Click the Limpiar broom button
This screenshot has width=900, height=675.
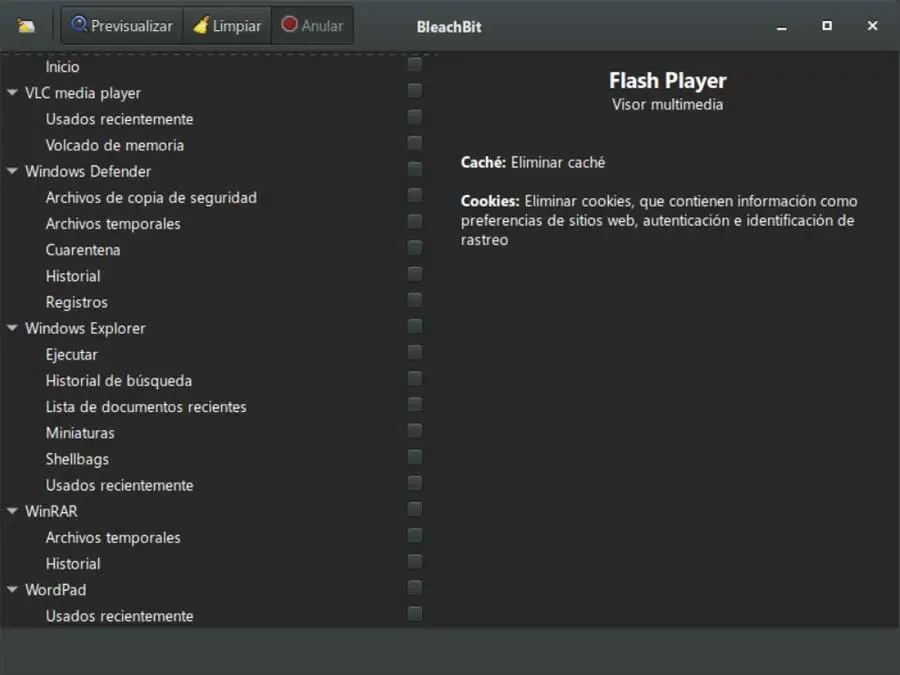point(227,26)
